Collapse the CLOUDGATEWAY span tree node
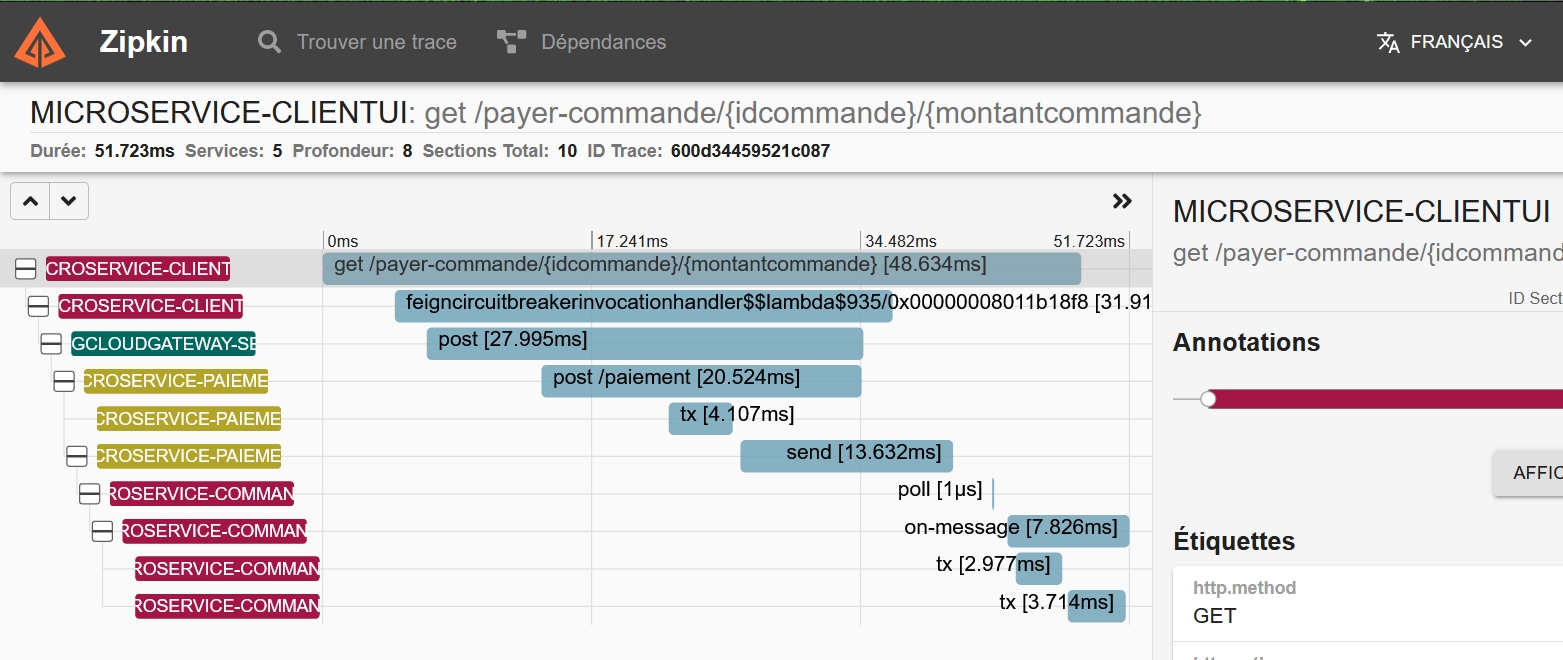The height and width of the screenshot is (660, 1563). click(51, 344)
